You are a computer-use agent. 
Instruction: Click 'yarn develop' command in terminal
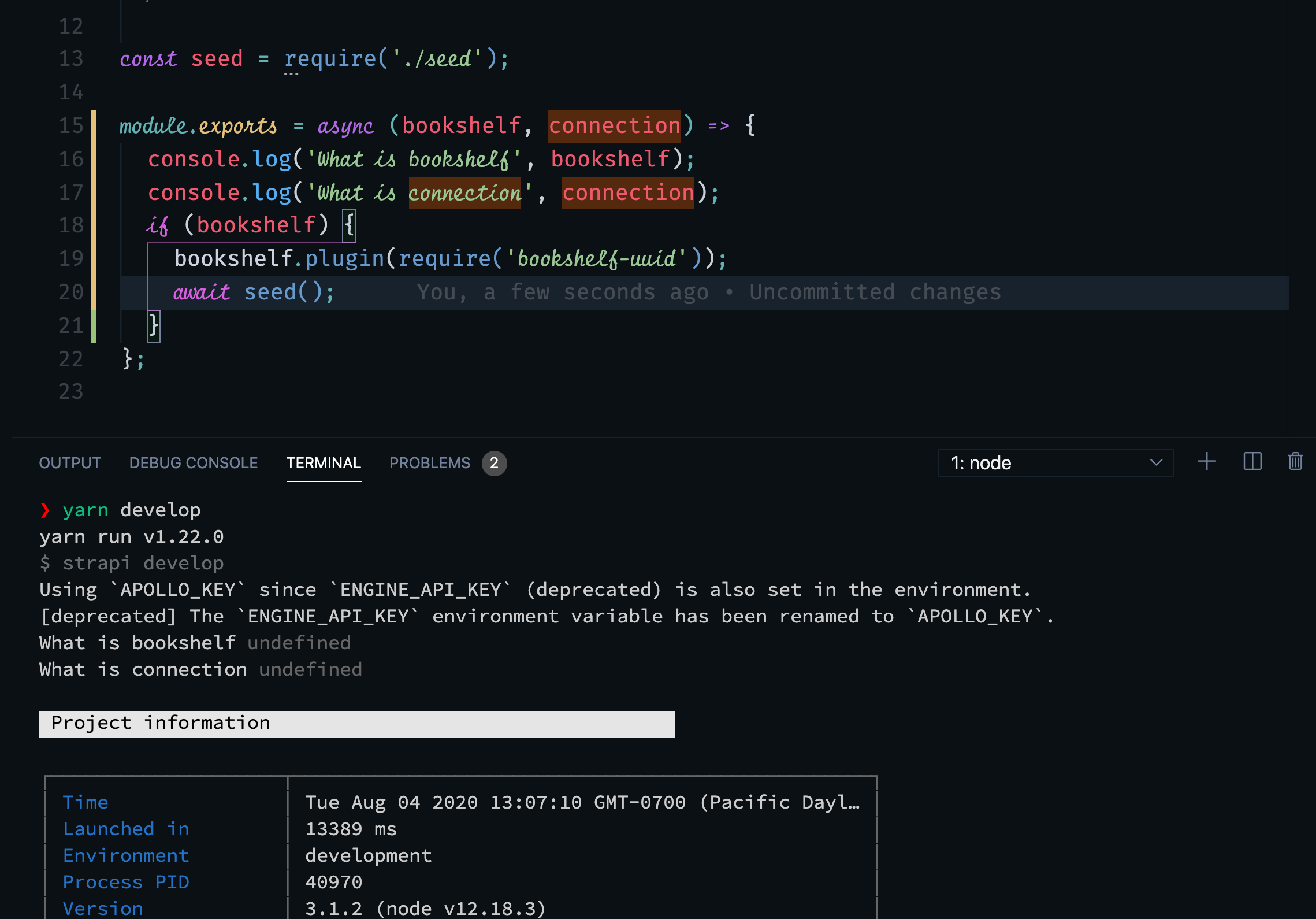pos(132,510)
